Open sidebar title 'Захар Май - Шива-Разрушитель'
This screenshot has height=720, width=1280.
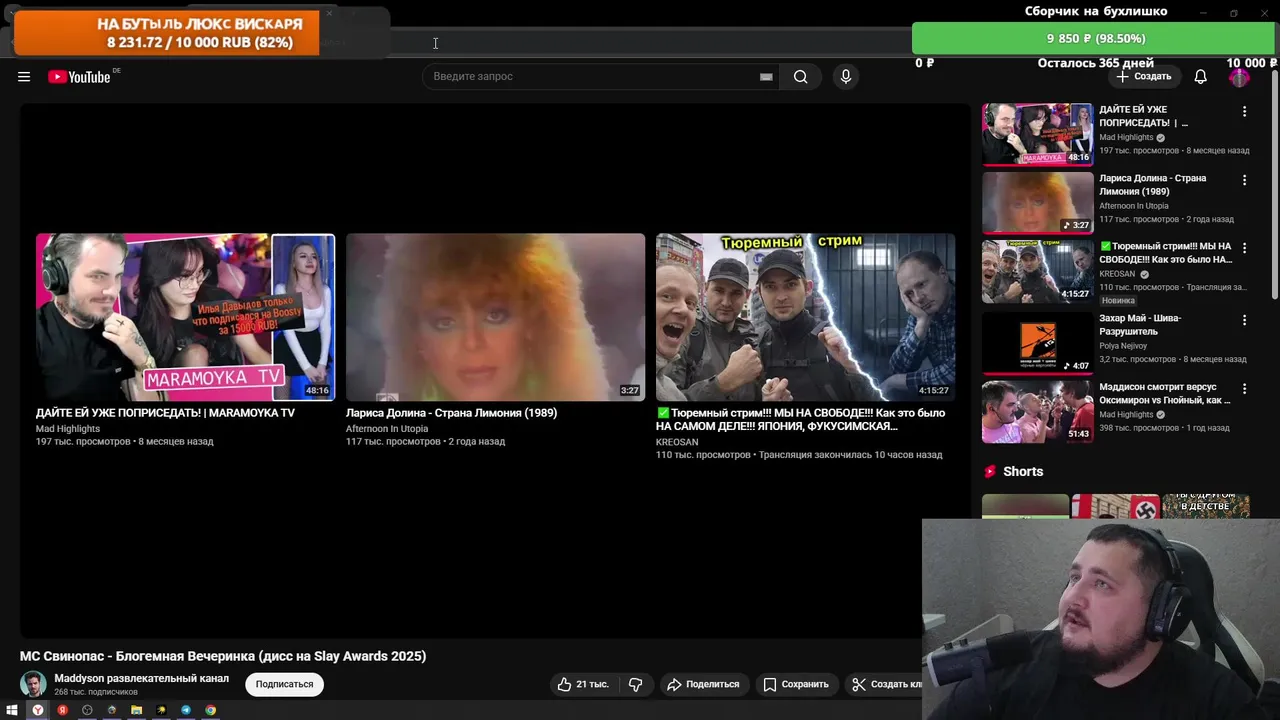pos(1140,325)
